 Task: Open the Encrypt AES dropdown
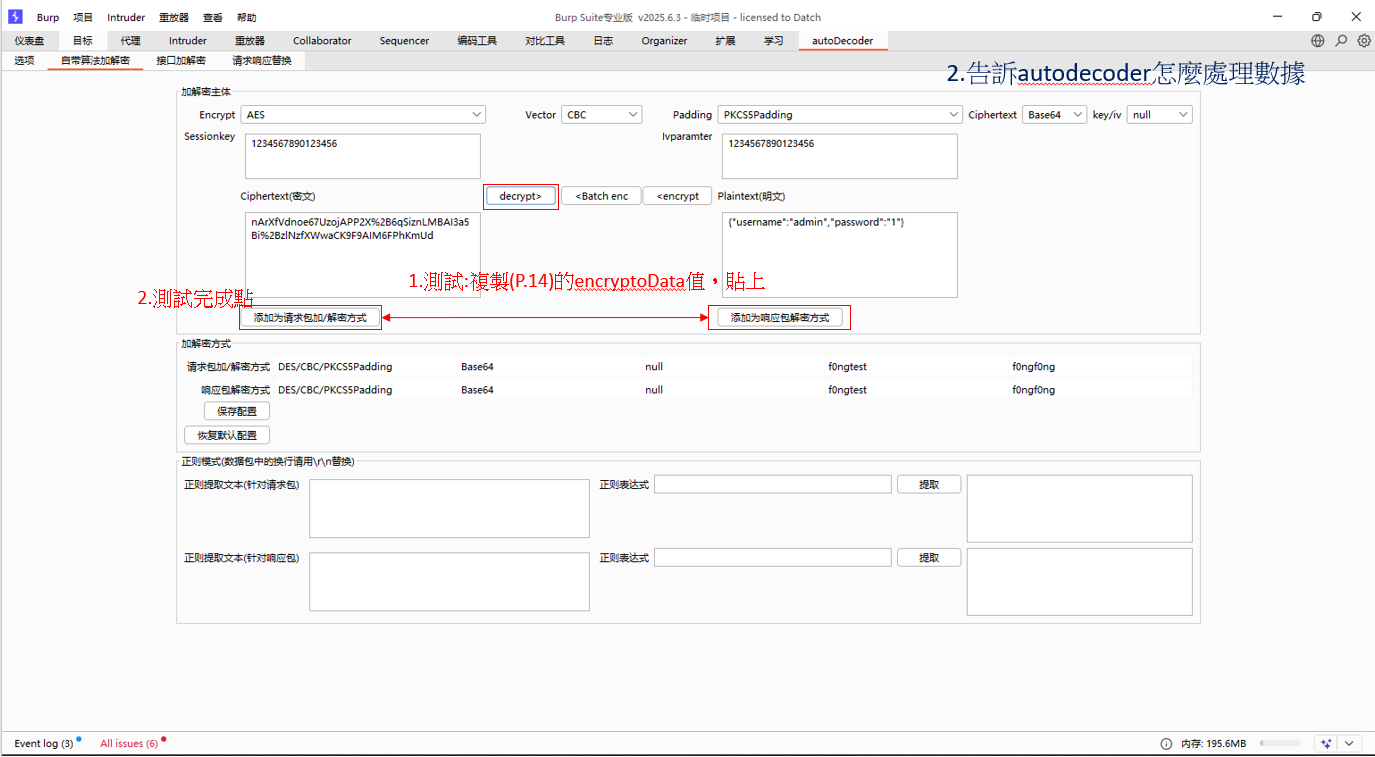pos(363,115)
